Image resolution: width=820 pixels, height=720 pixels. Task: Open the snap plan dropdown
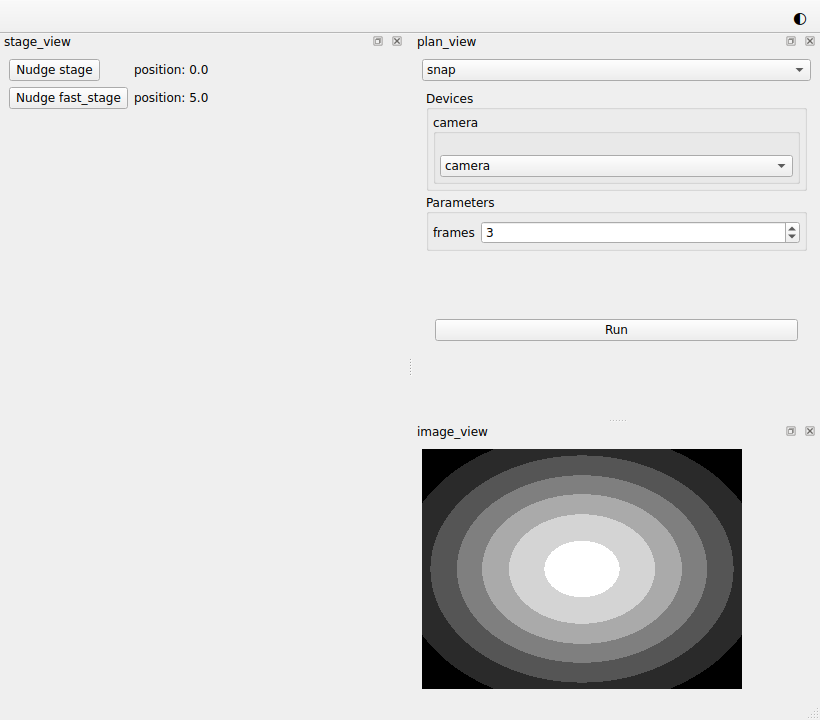coord(616,70)
